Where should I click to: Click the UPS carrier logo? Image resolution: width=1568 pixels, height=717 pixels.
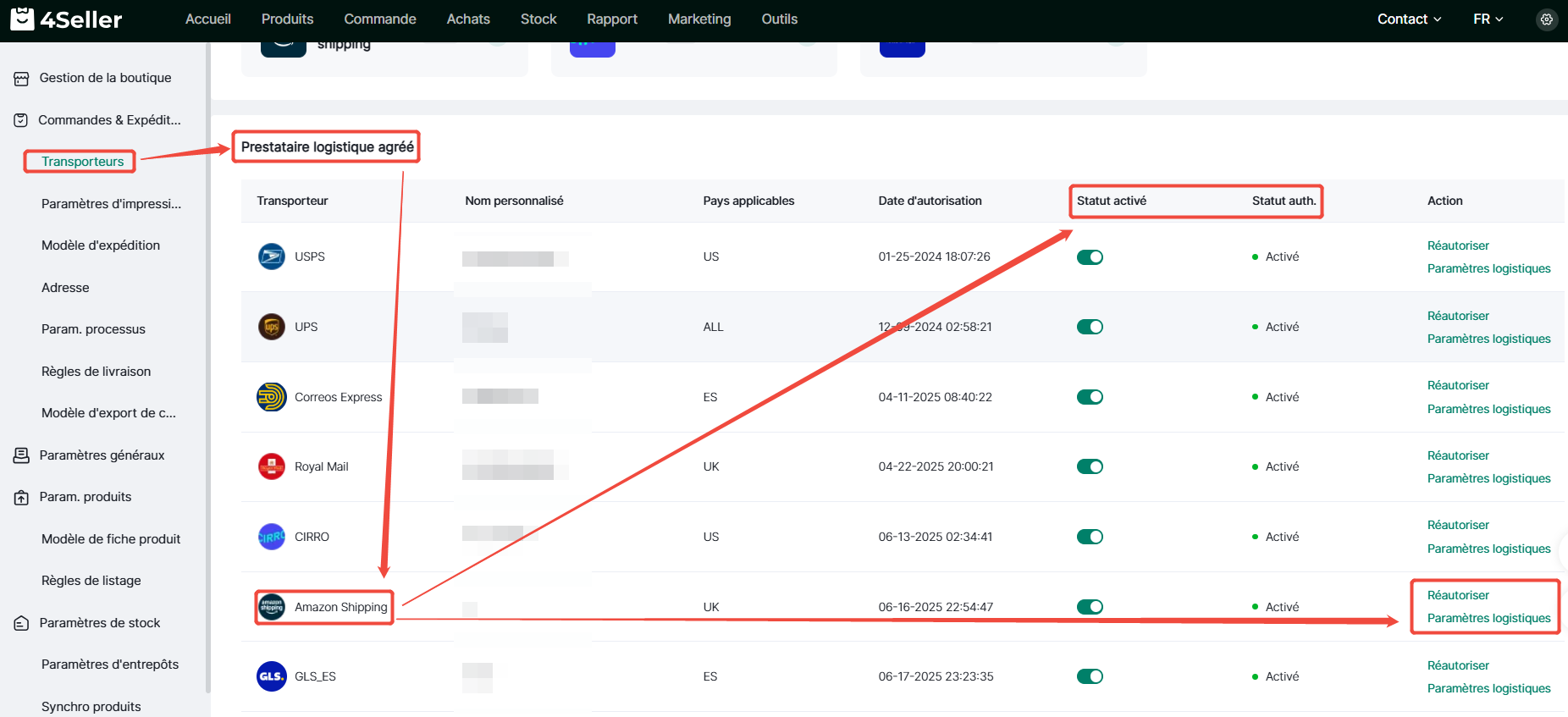pyautogui.click(x=272, y=327)
